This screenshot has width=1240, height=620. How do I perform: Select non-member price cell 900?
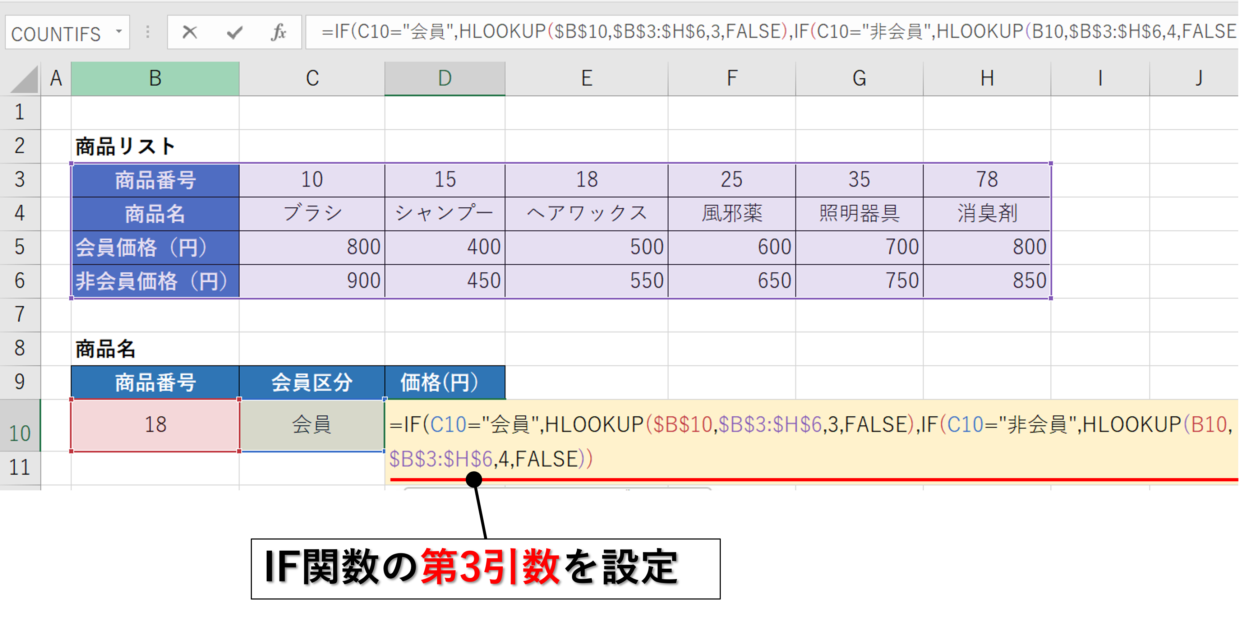(312, 281)
